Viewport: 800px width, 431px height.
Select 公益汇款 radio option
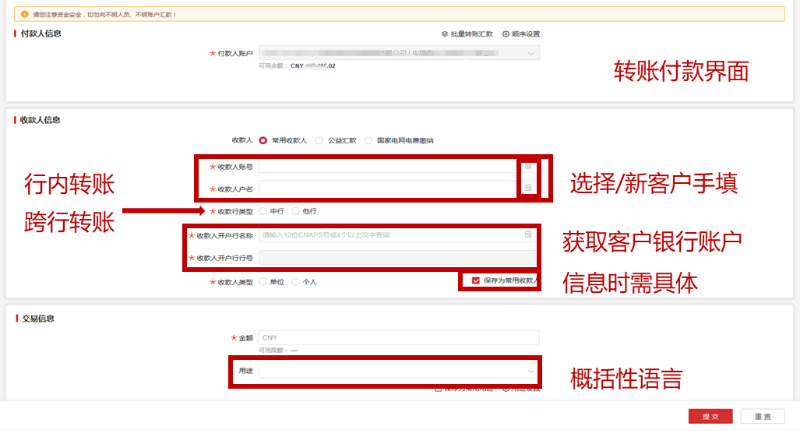click(x=319, y=141)
